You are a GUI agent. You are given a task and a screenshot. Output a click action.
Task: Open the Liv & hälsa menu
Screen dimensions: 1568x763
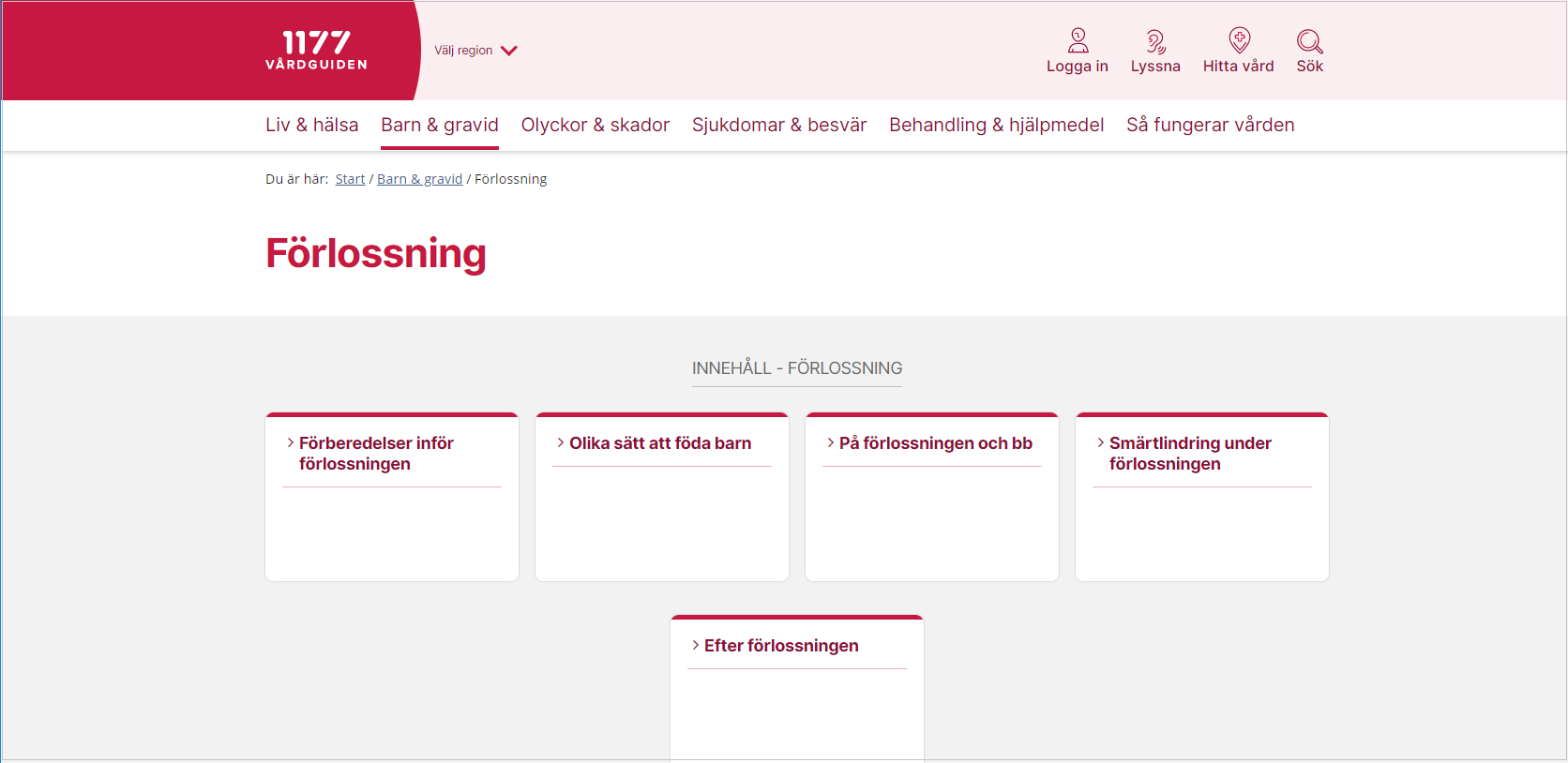click(311, 125)
